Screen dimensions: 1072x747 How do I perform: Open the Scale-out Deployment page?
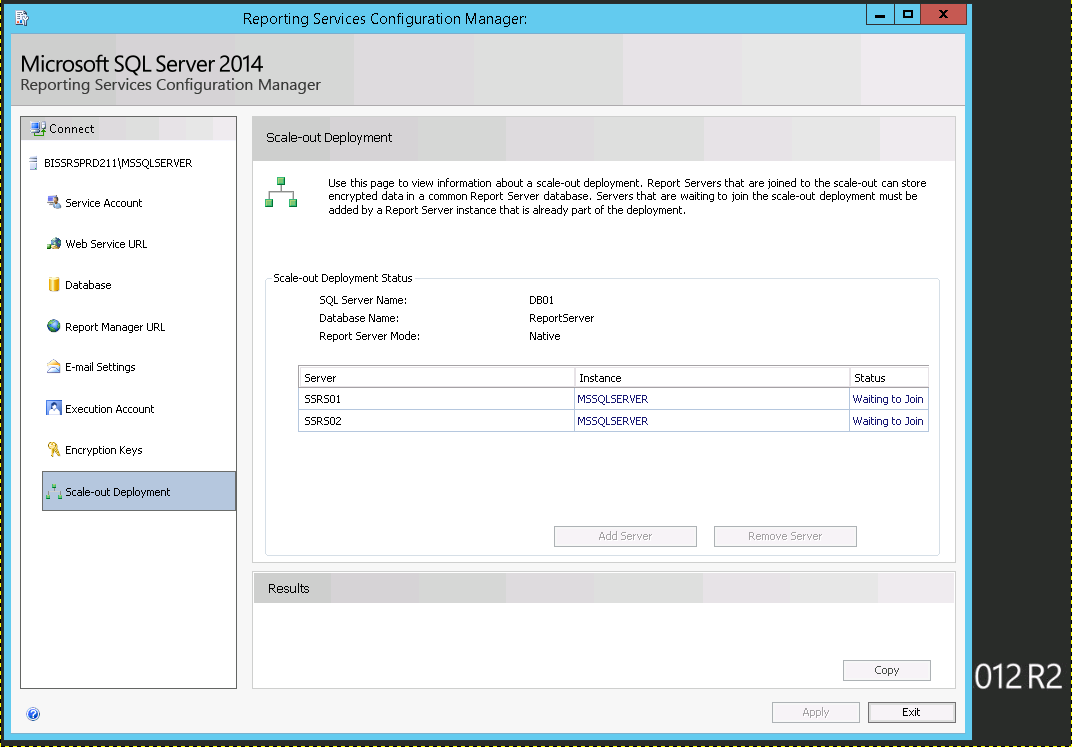(x=118, y=492)
